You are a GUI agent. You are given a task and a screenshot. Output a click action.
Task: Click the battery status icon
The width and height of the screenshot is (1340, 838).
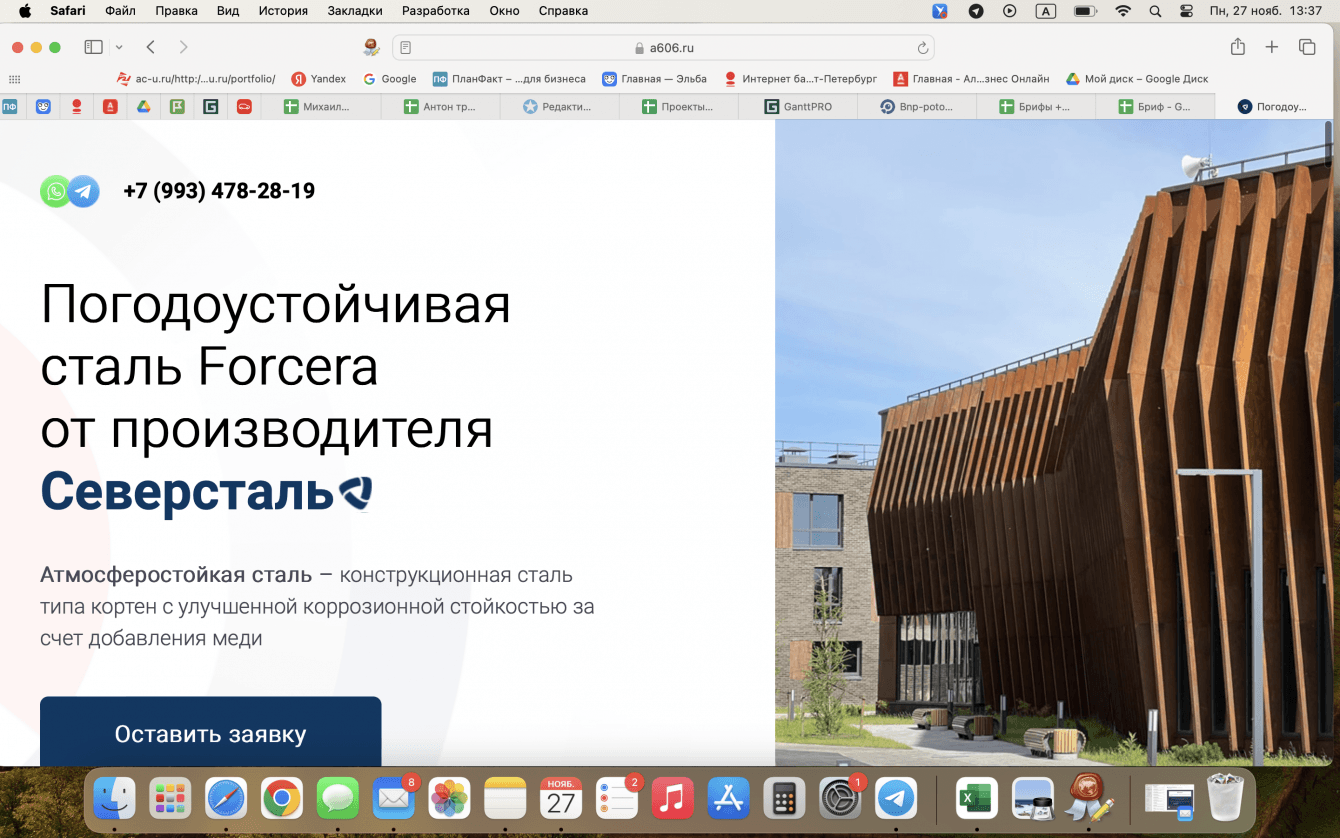(1085, 11)
